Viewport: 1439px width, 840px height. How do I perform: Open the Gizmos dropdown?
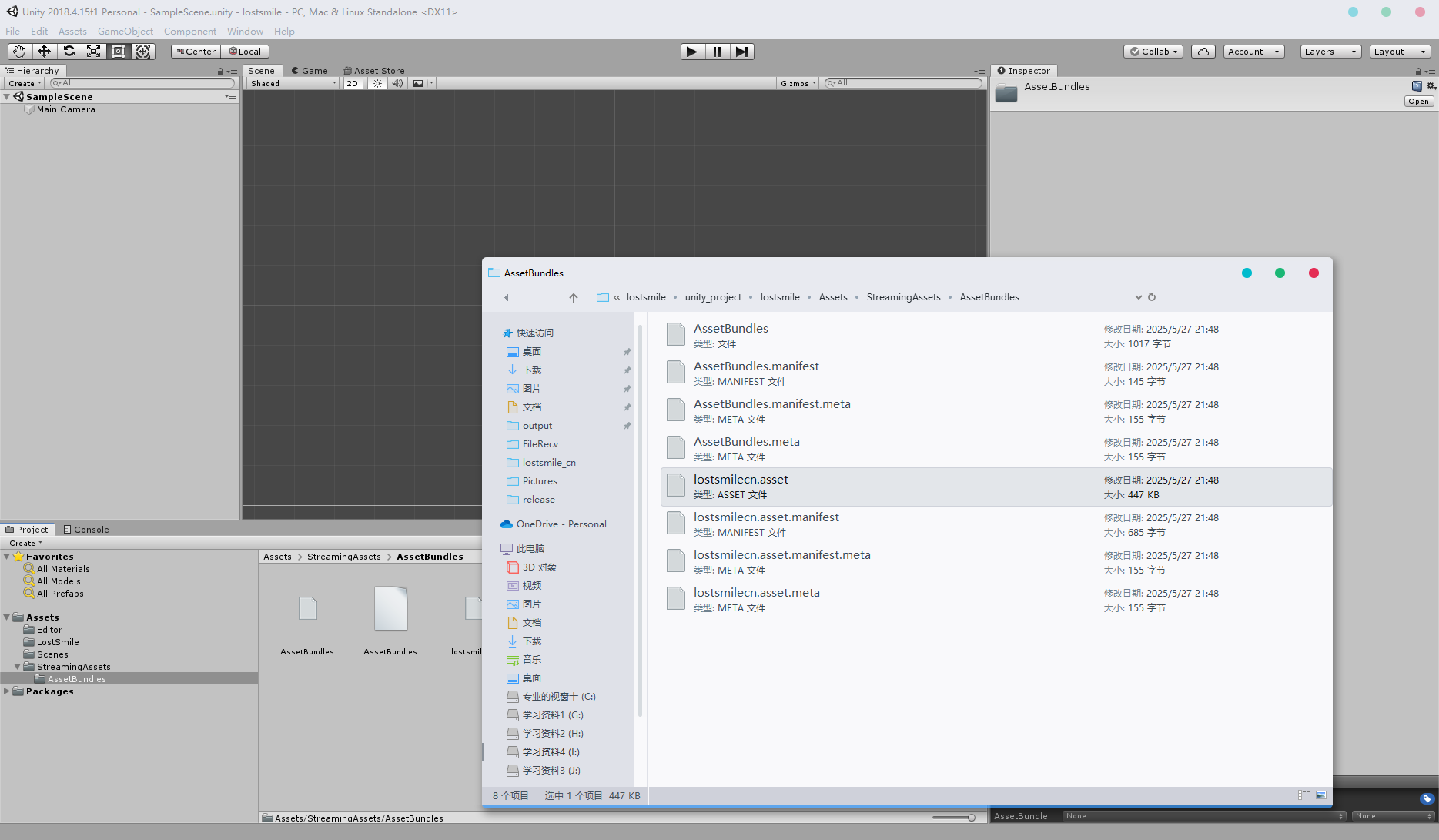click(798, 83)
